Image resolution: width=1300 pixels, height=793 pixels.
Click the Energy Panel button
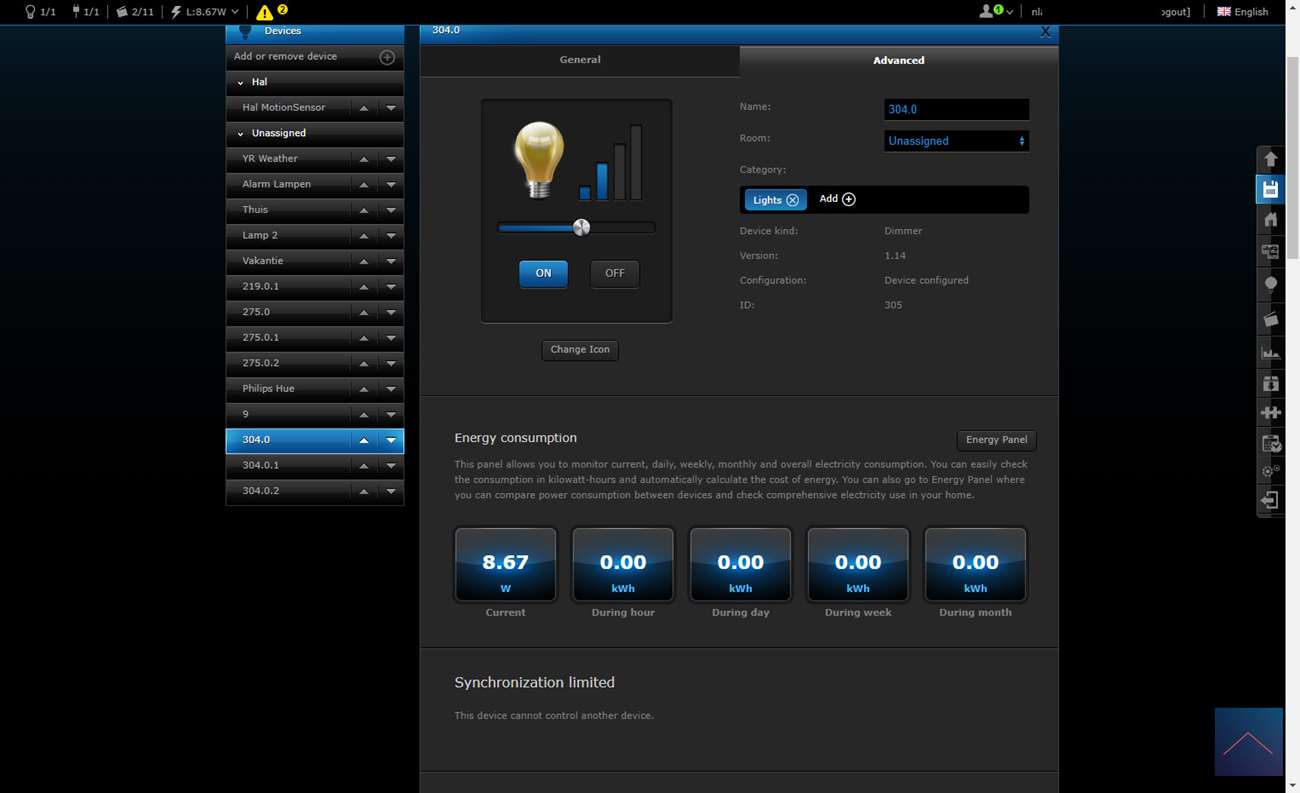coord(996,440)
